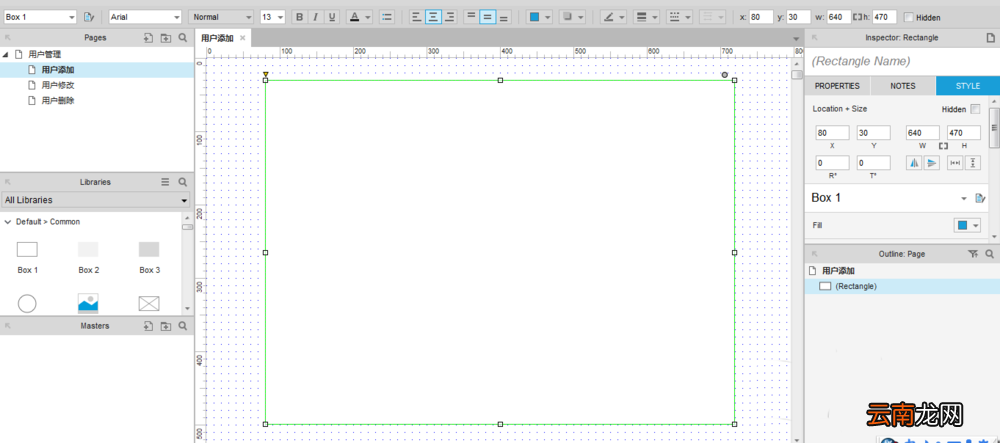The image size is (1000, 443).
Task: Search pages with magnifier icon
Action: pyautogui.click(x=183, y=38)
